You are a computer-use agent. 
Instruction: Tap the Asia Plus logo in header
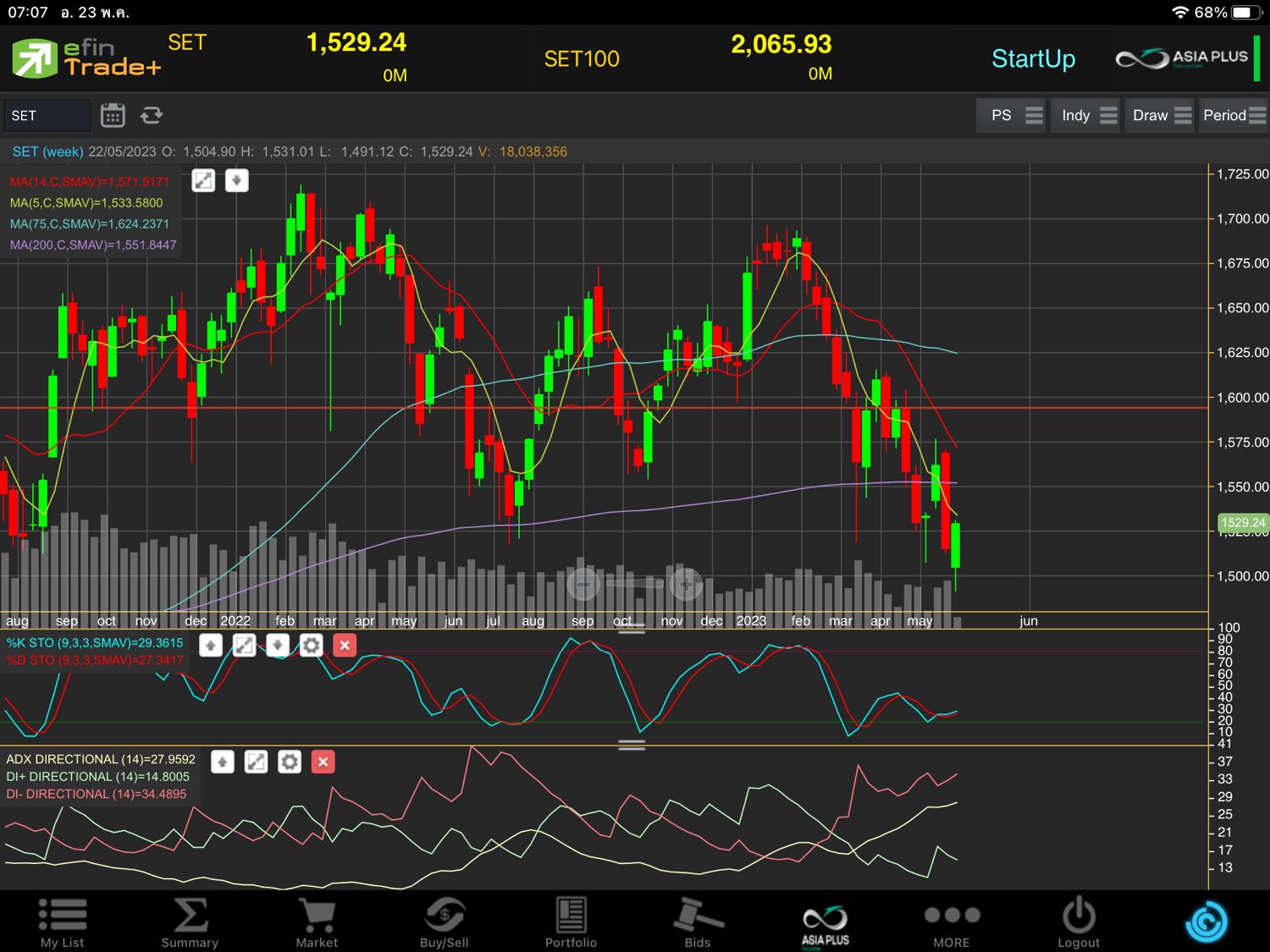tap(1182, 58)
